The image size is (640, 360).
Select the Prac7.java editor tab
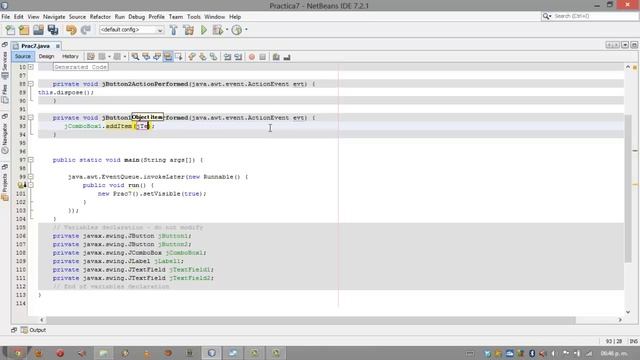35,46
